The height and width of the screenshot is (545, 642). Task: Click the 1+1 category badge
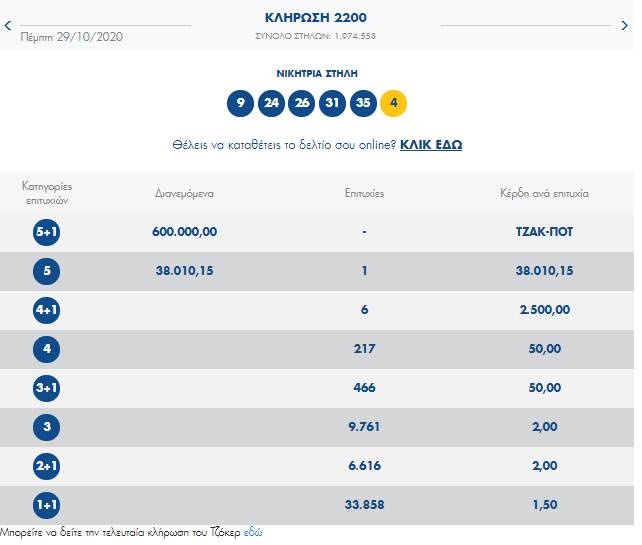pos(47,505)
